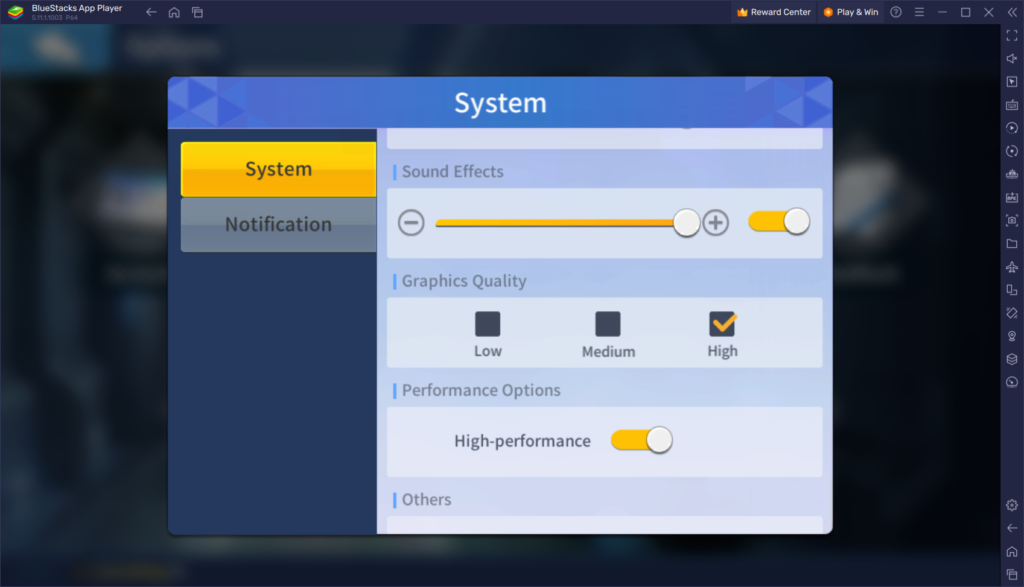Viewport: 1024px width, 587px height.
Task: Uncheck the High graphics quality box
Action: pos(722,324)
